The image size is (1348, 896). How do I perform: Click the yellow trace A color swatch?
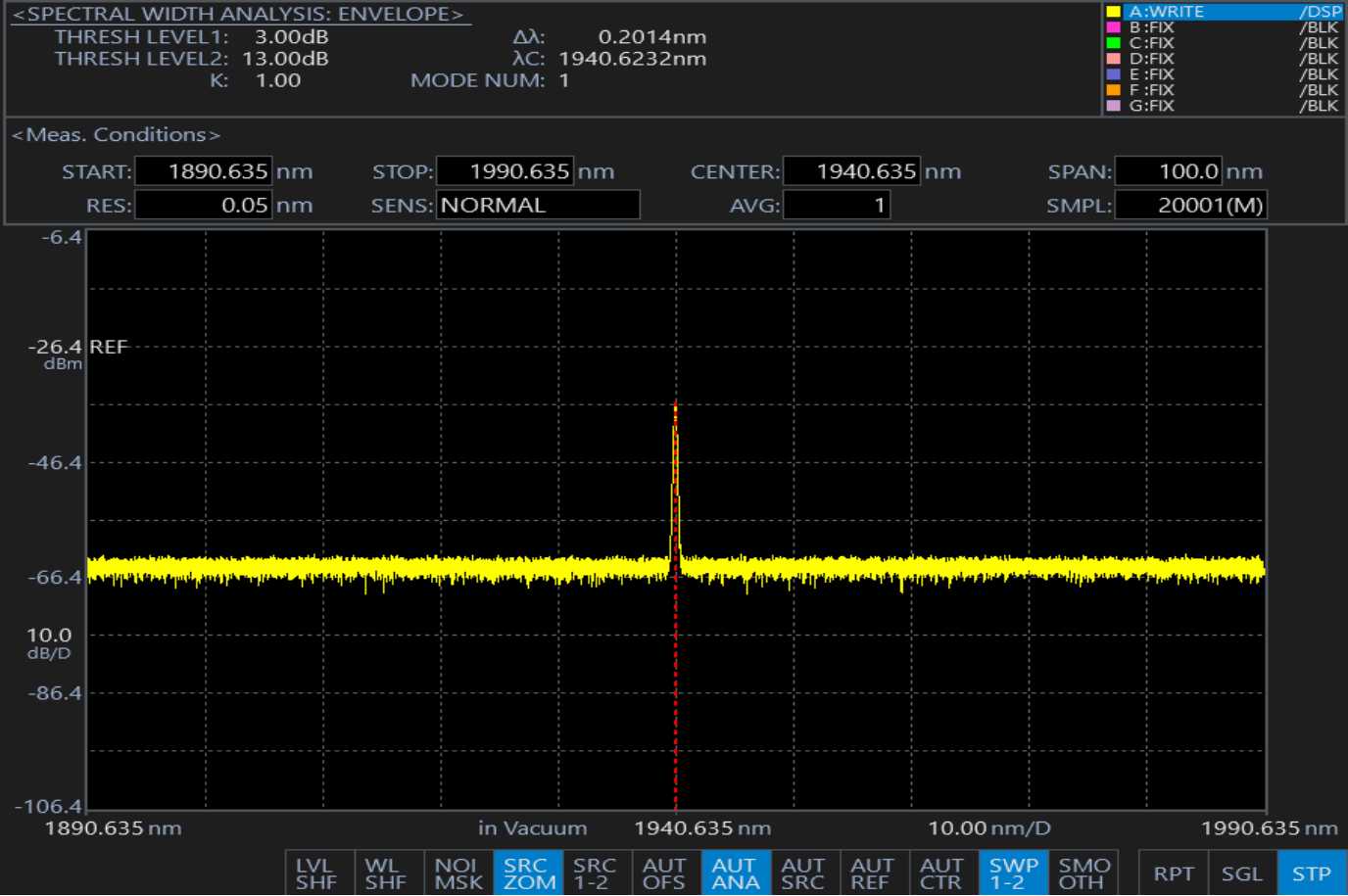tap(1113, 12)
